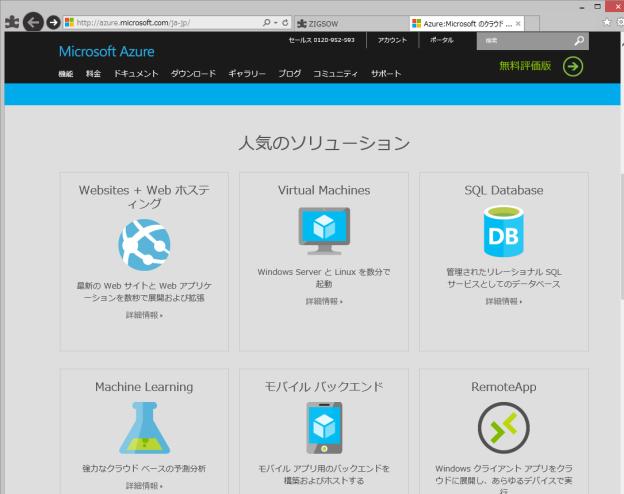Click the Virtual Machines heading

coord(324,190)
